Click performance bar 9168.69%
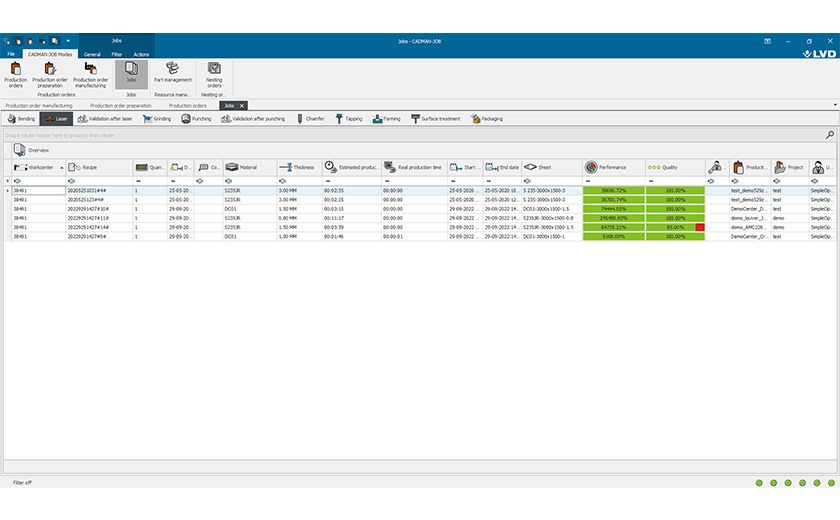Viewport: 840px width, 520px height. tap(614, 236)
